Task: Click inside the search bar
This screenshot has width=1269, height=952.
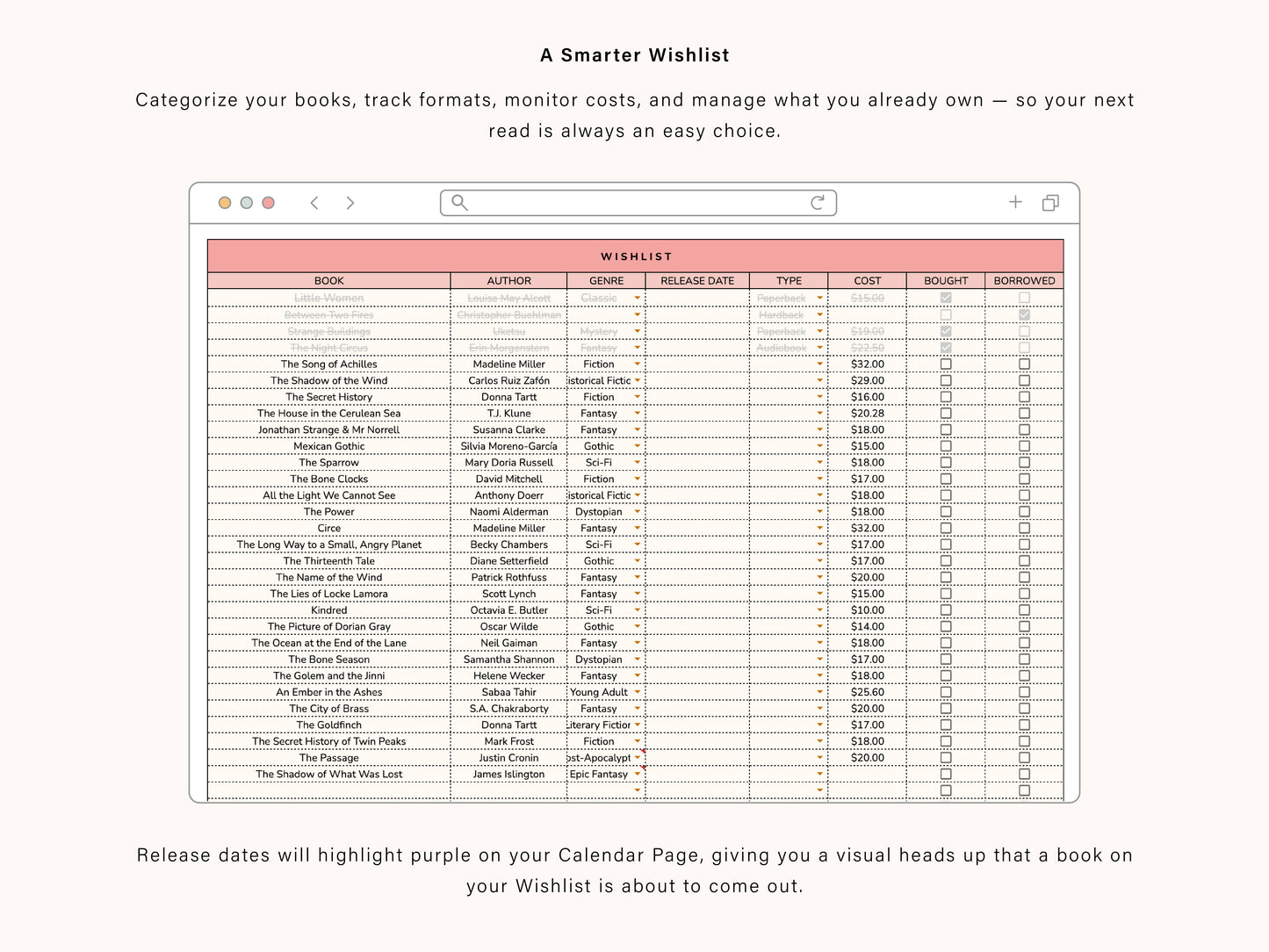Action: tap(632, 203)
